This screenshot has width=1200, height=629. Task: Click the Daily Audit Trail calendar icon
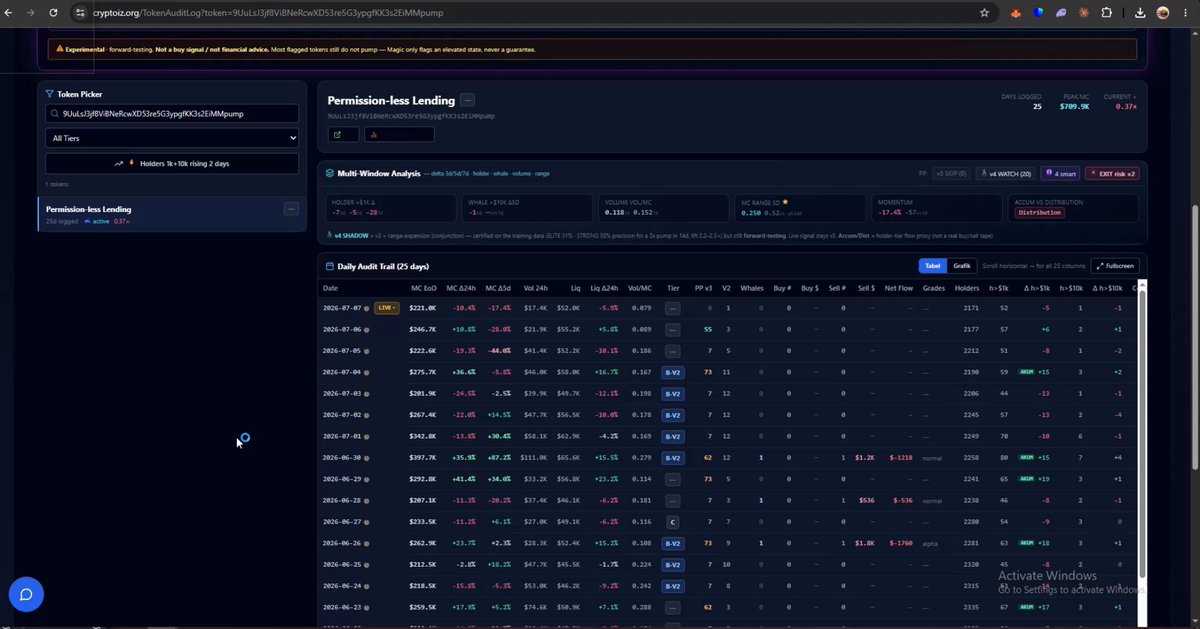point(330,266)
